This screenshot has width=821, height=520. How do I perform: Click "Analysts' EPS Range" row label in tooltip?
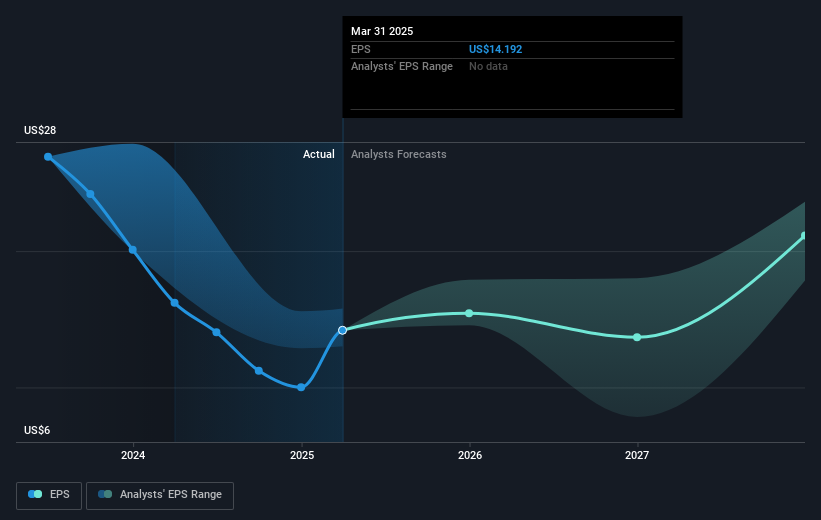tap(402, 67)
